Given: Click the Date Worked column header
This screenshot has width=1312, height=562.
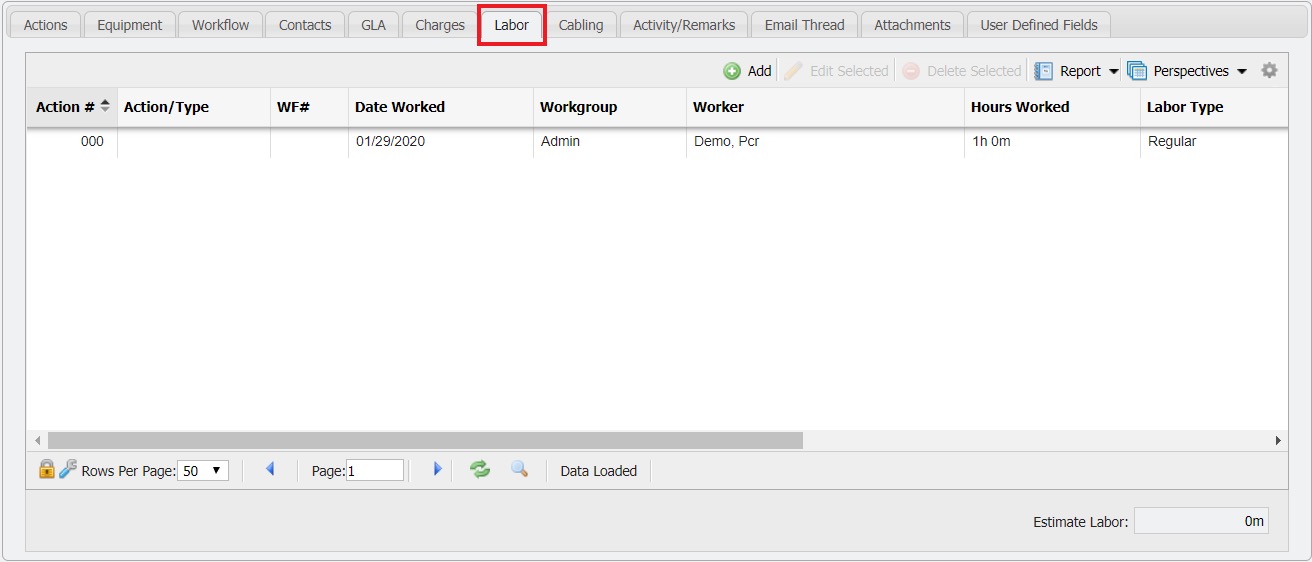Looking at the screenshot, I should coord(400,107).
